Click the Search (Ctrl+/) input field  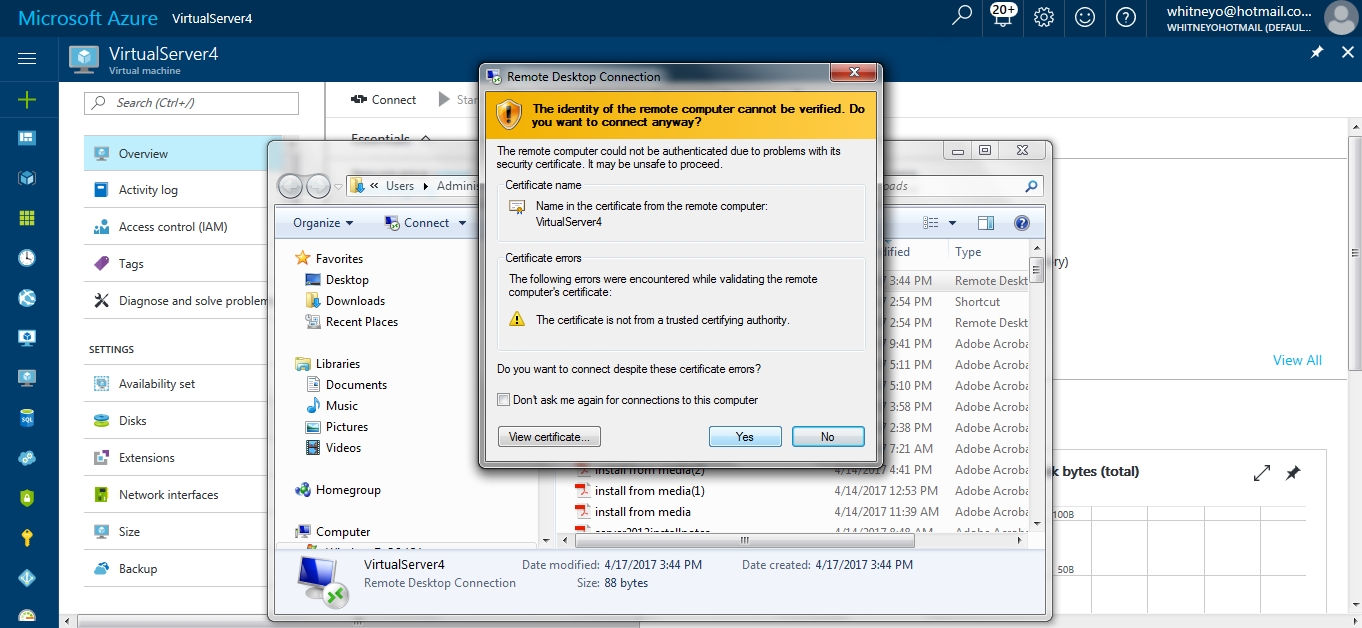point(191,103)
